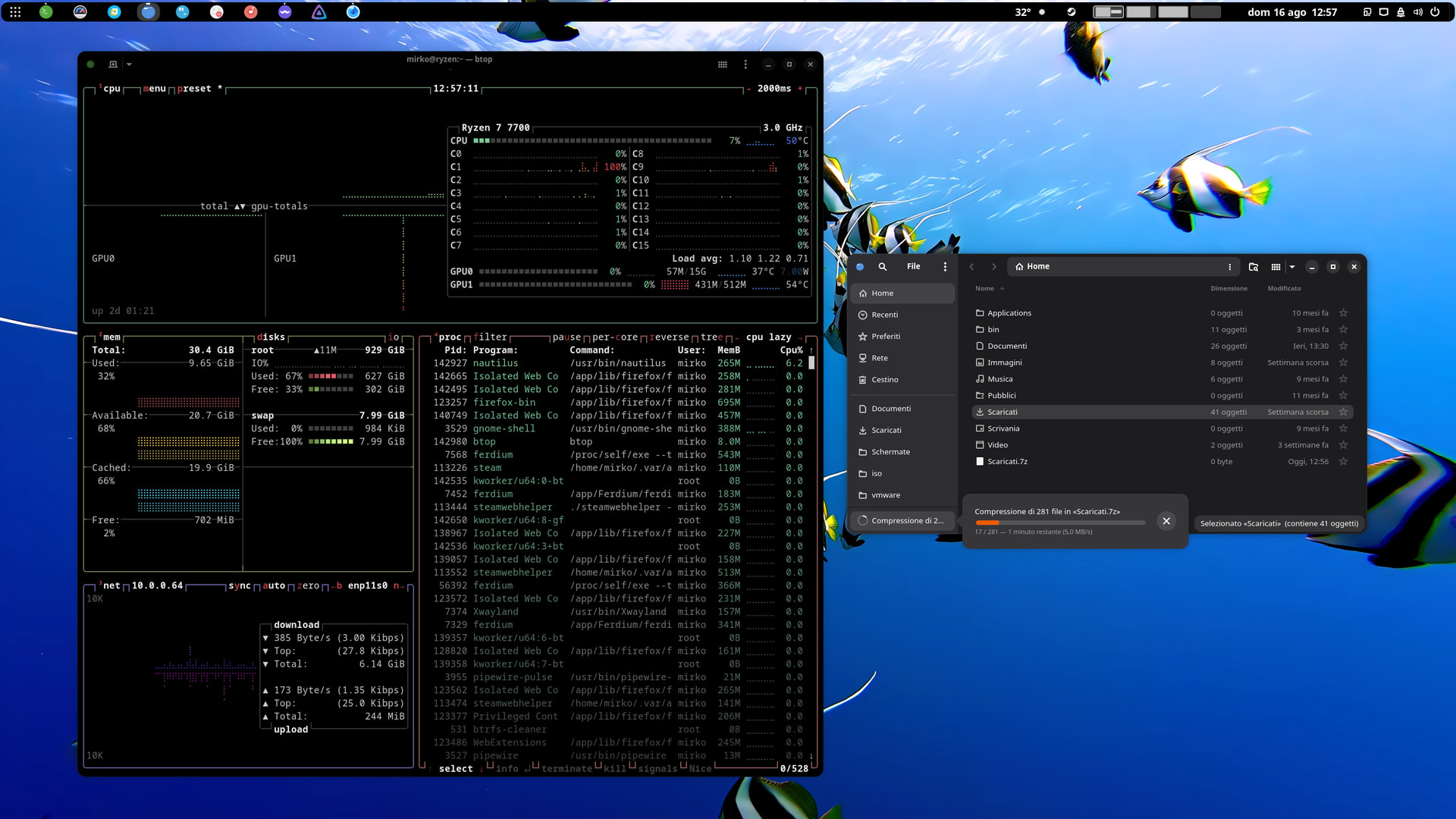
Task: Open the gauge-style monitor icon in the top bar
Action: pos(80,12)
